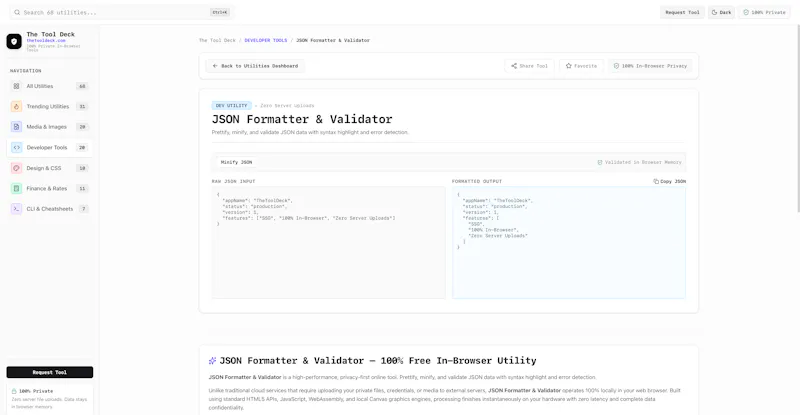800x415 pixels.
Task: Click the Favorite star icon
Action: tap(568, 66)
